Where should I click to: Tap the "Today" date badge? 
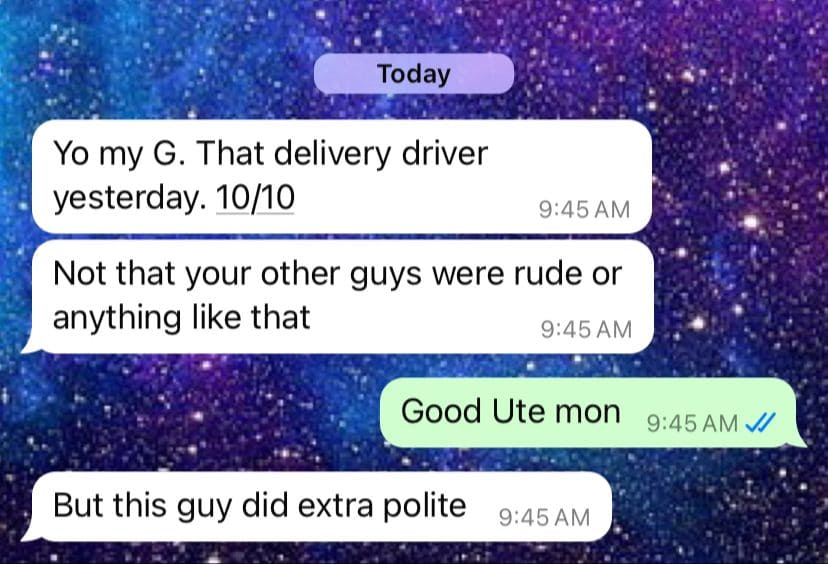point(414,73)
